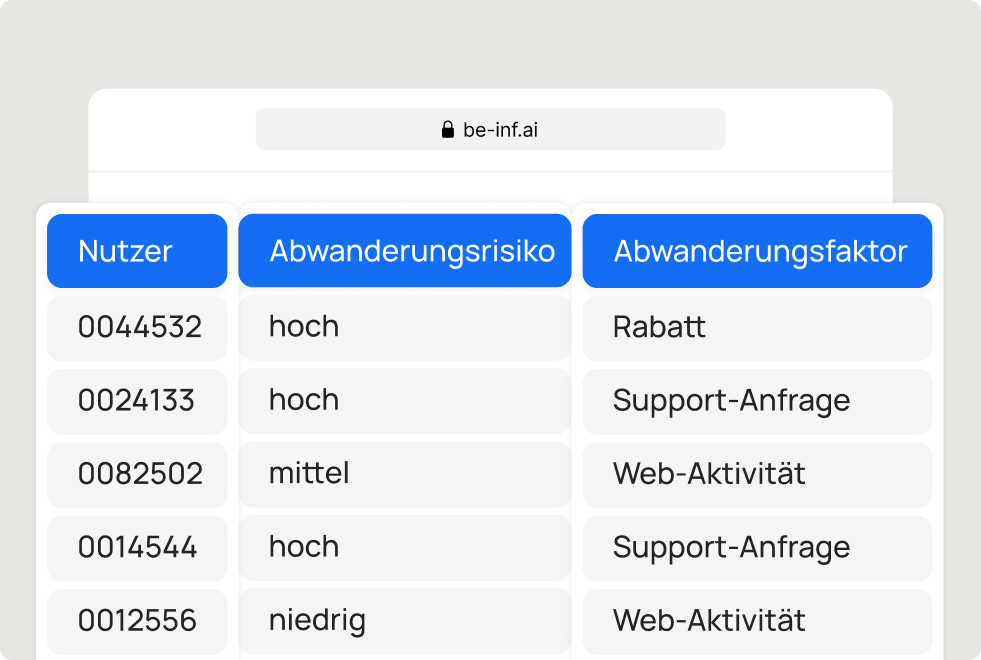Click user ID 0024133
This screenshot has width=981, height=660.
click(x=137, y=401)
